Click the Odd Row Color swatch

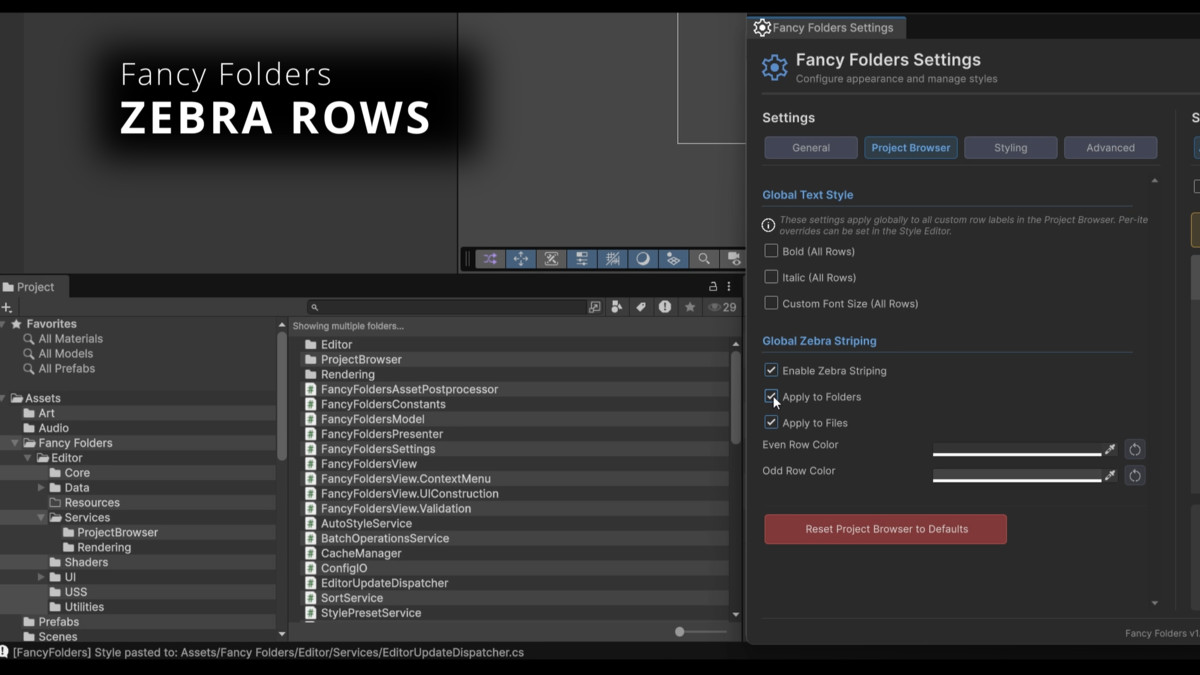tap(1017, 475)
